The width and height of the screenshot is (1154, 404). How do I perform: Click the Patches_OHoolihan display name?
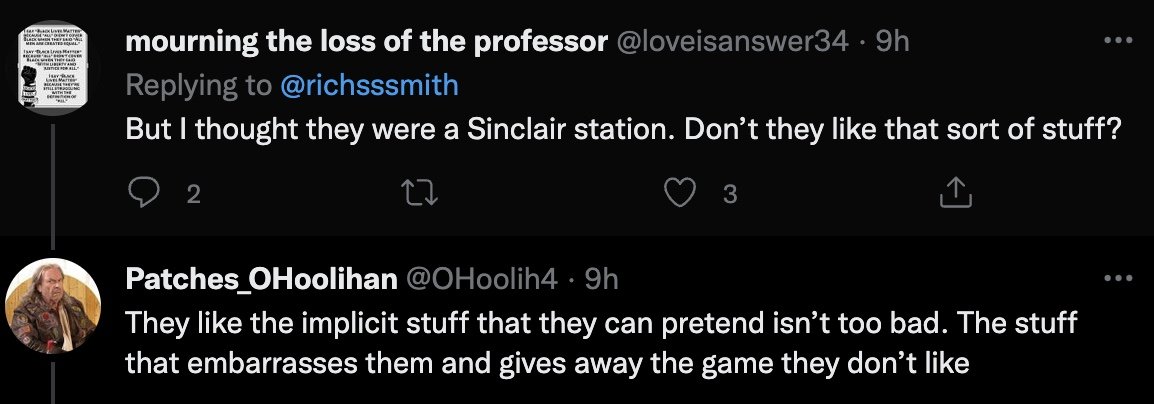(x=260, y=280)
